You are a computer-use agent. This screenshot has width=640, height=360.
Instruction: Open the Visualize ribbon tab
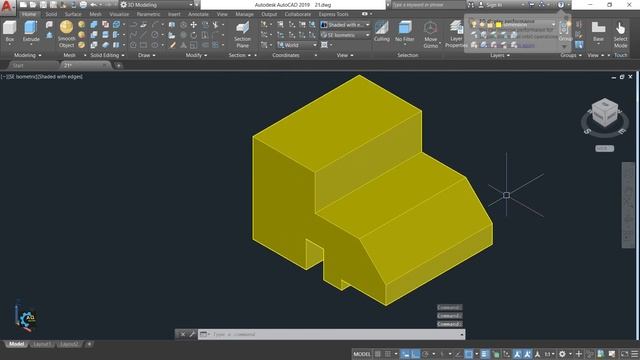(x=119, y=14)
